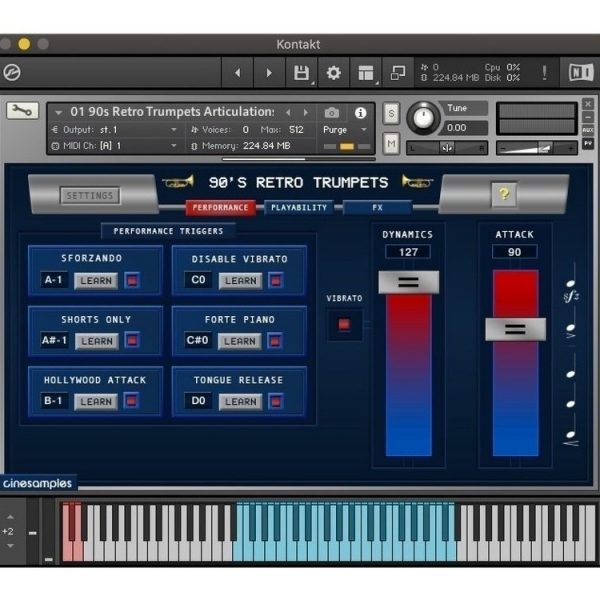Viewport: 600px width, 600px height.
Task: Click the Kontakt logo icon in the toolbar
Action: pyautogui.click(x=12, y=72)
